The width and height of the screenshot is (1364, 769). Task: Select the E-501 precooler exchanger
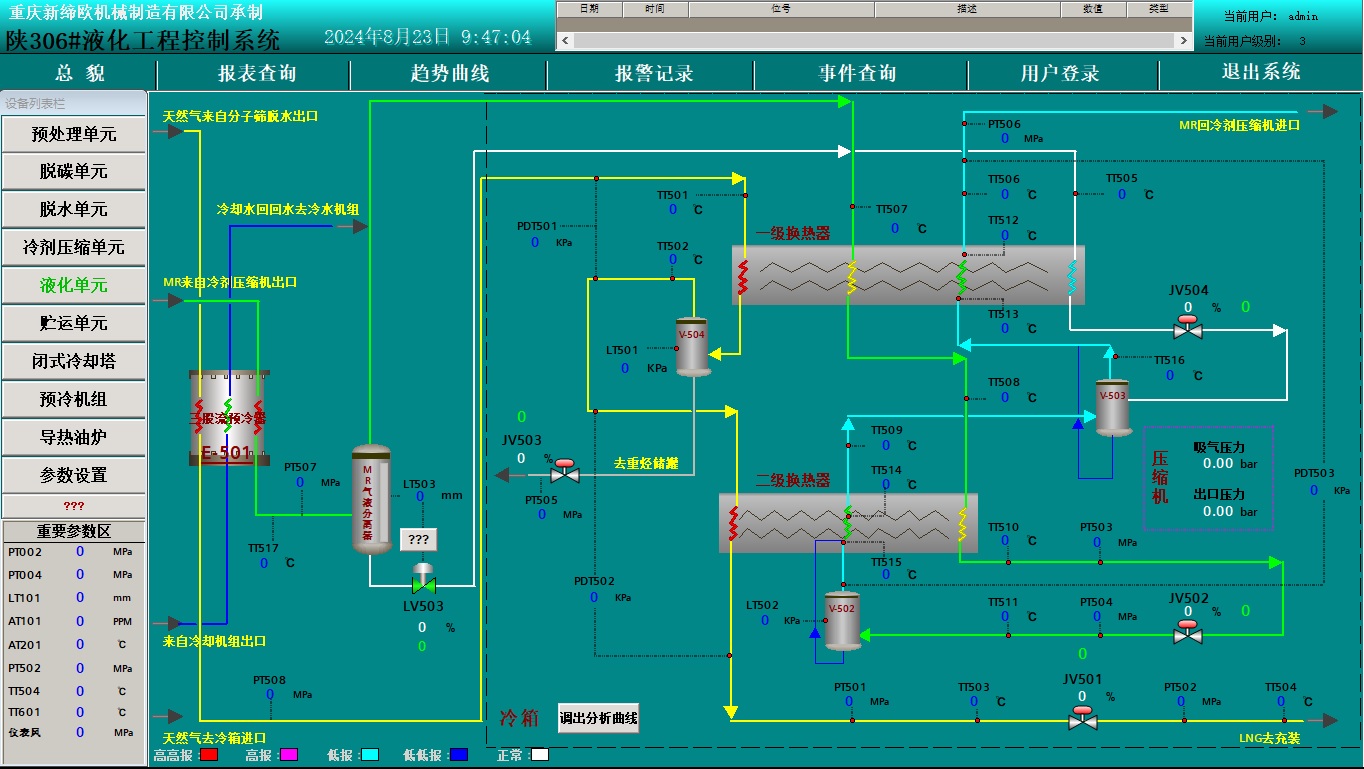tap(229, 417)
